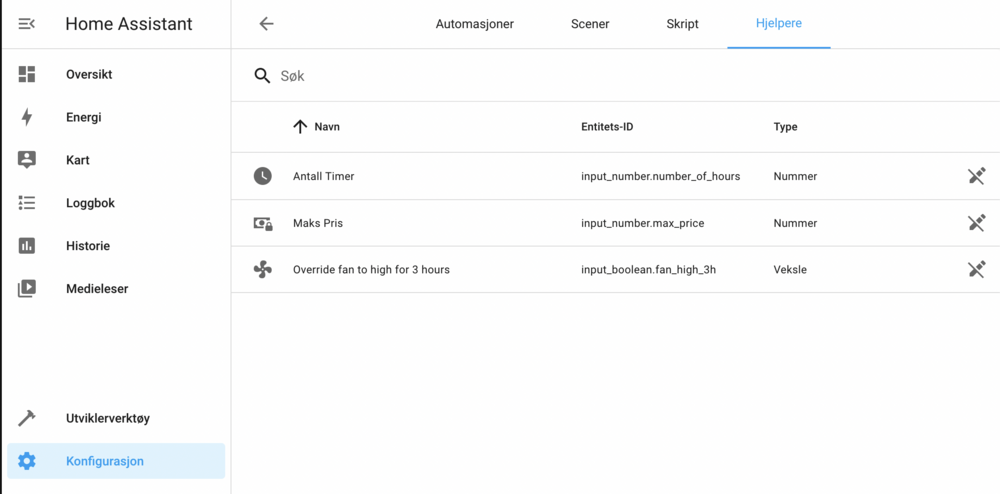Click the edit-off icon for Antall Timer
The width and height of the screenshot is (1000, 494).
coord(976,176)
